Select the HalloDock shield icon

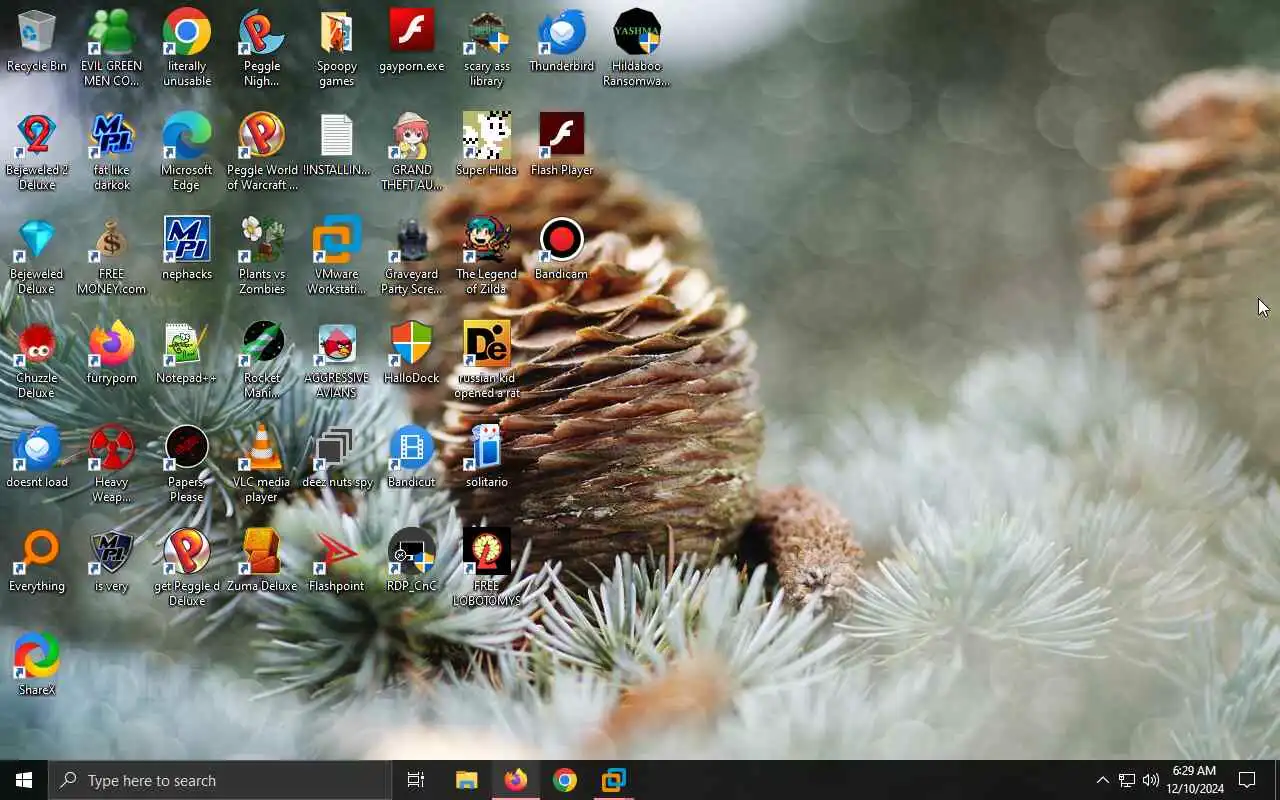click(412, 354)
